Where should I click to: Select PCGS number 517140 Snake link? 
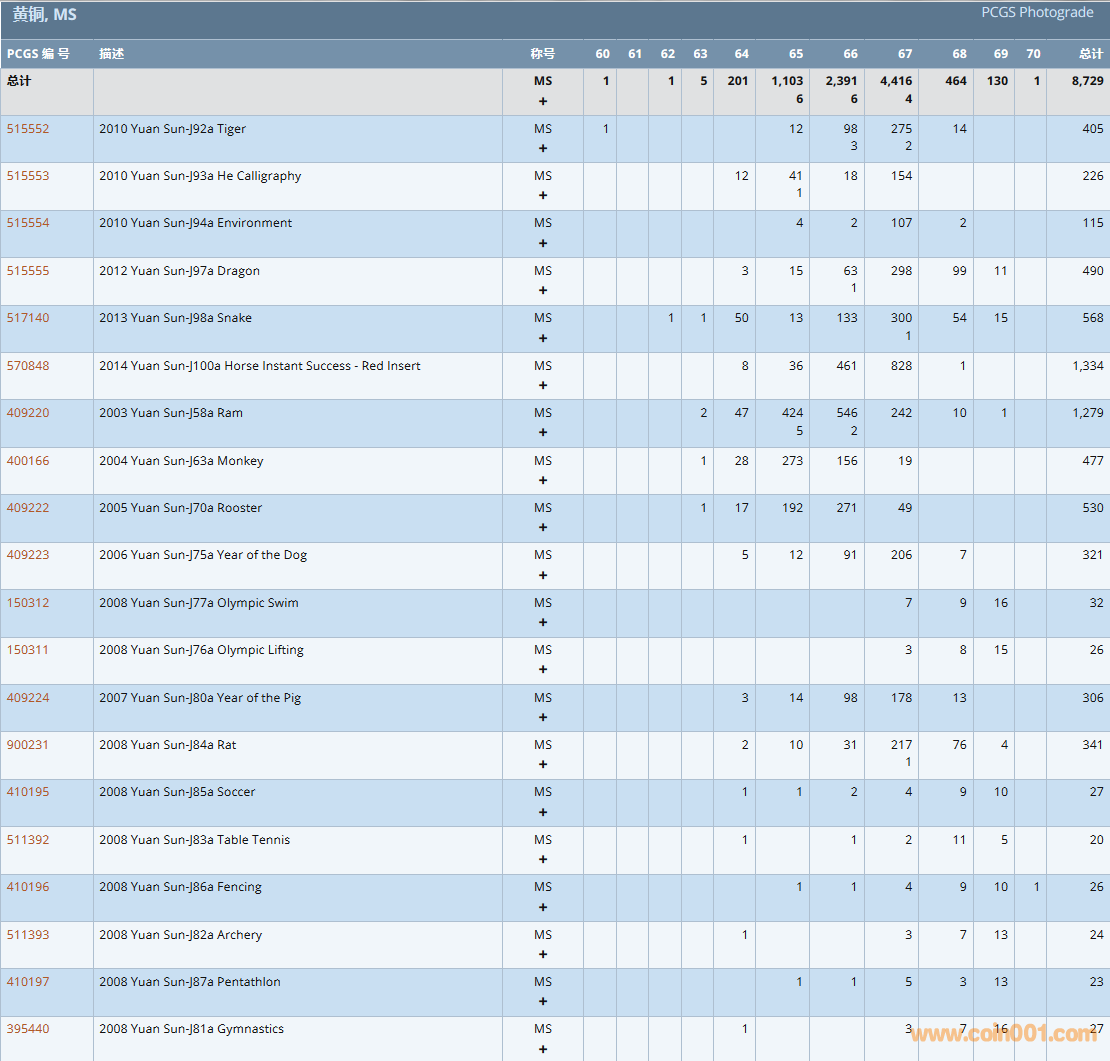(x=28, y=318)
